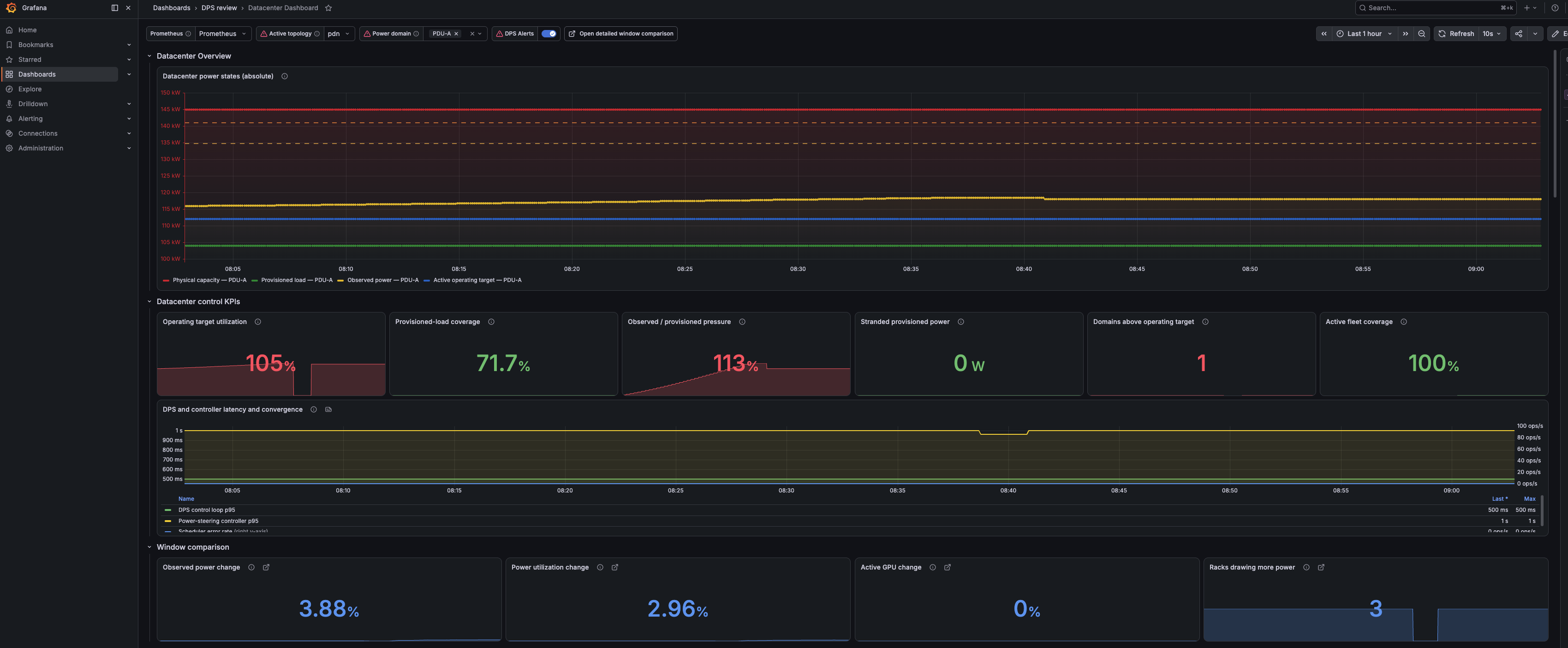This screenshot has height=648, width=1568.
Task: Show info for Domains above operating target
Action: pos(1205,322)
